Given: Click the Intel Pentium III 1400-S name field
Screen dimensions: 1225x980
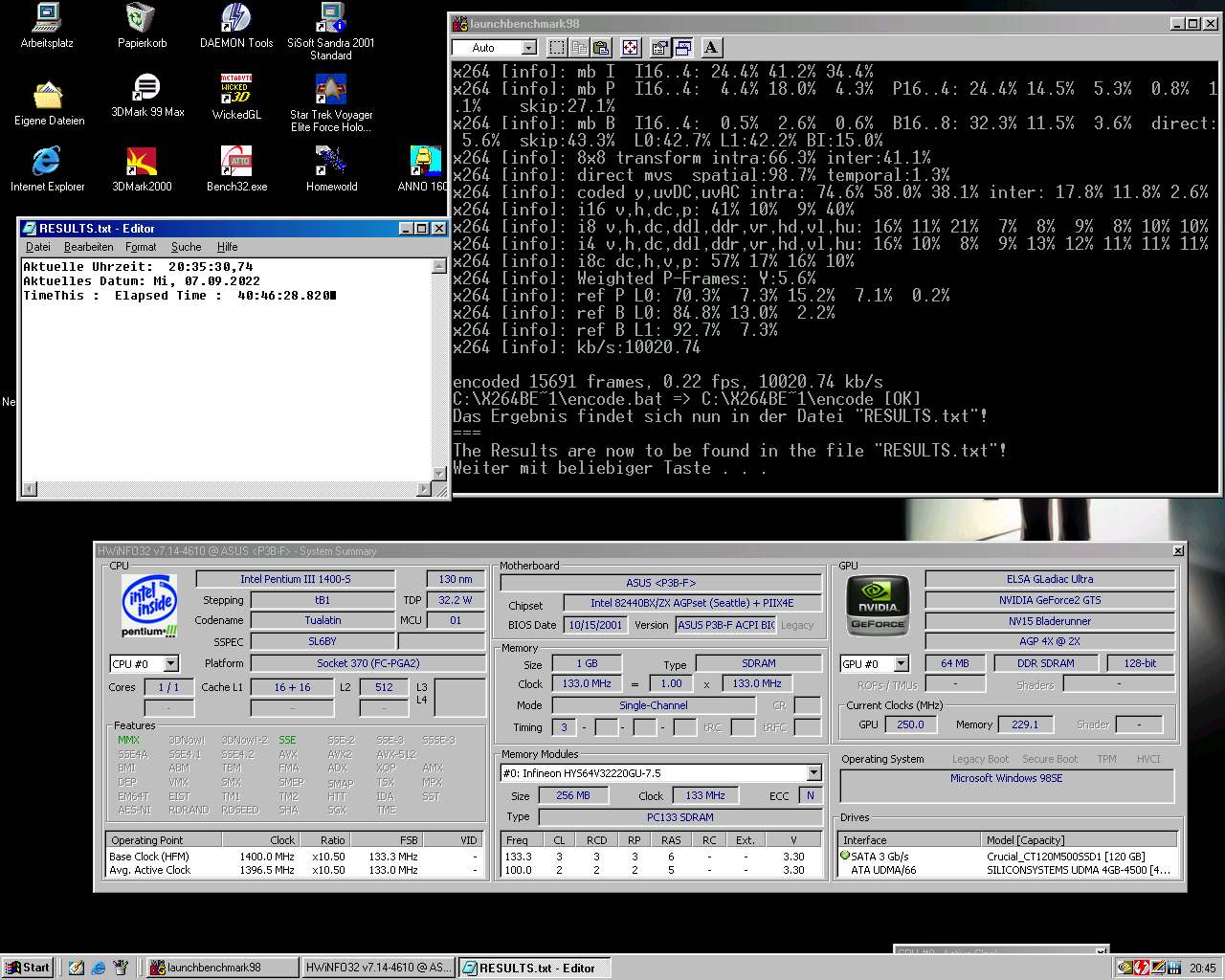Looking at the screenshot, I should (295, 579).
